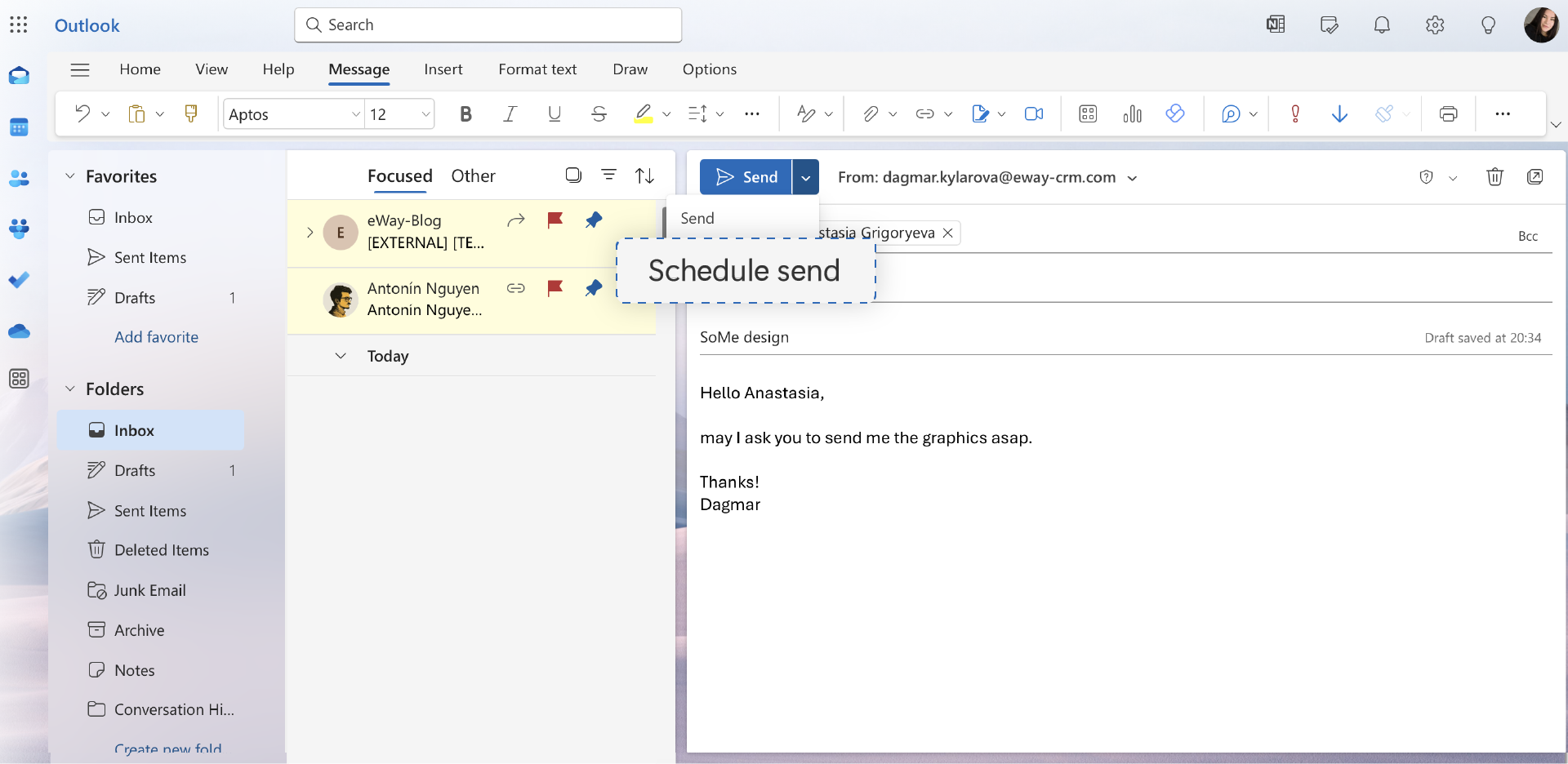
Task: Open the Styles pen icon
Action: (807, 114)
